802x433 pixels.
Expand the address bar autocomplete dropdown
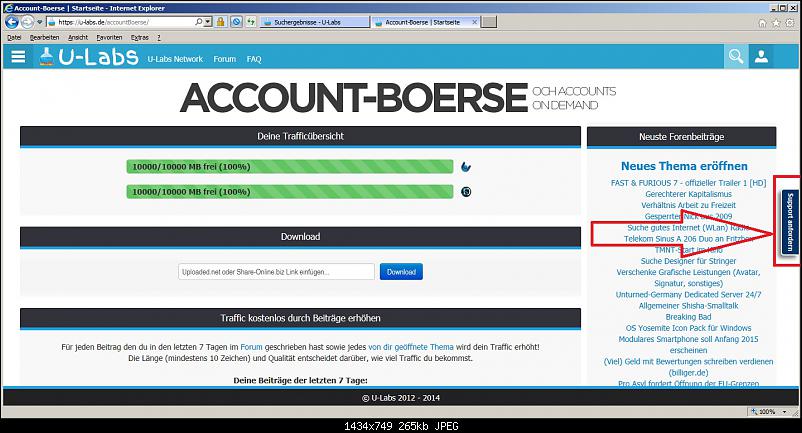(x=208, y=22)
